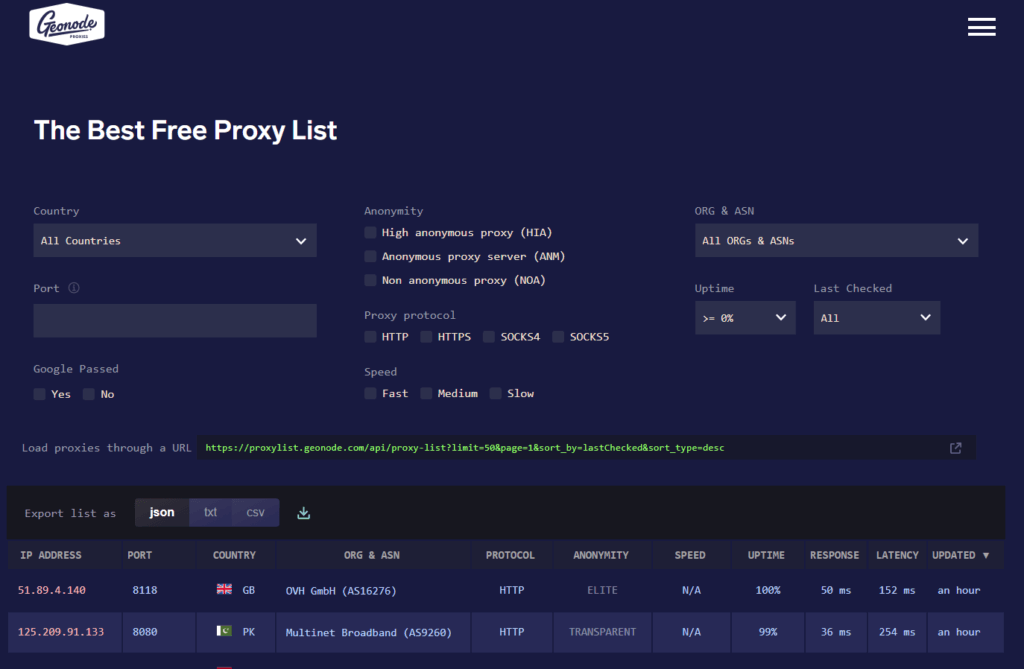Check the SOCKS5 protocol checkbox
Image resolution: width=1024 pixels, height=669 pixels.
click(x=558, y=337)
